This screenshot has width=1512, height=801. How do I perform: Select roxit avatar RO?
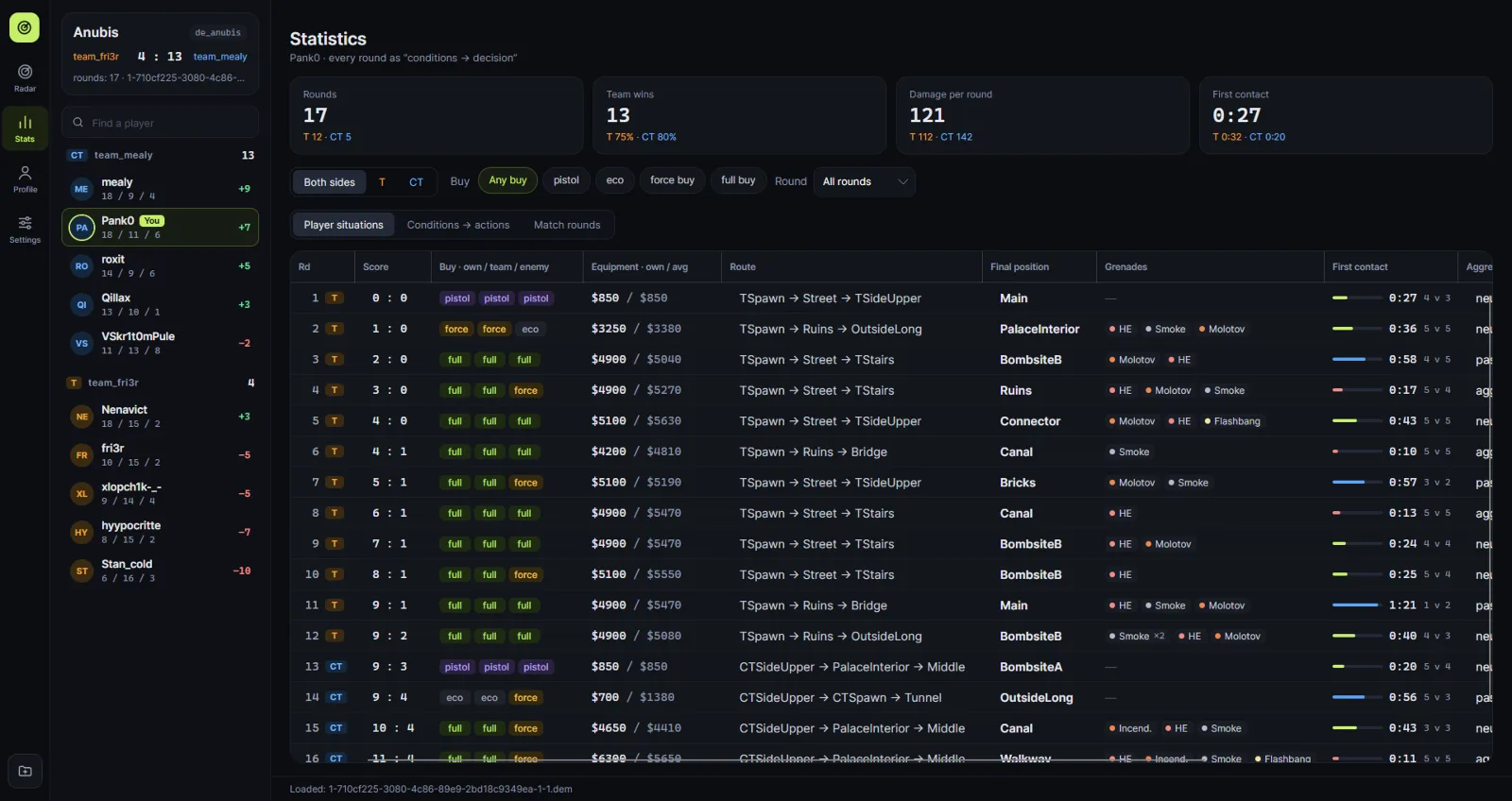pyautogui.click(x=81, y=266)
